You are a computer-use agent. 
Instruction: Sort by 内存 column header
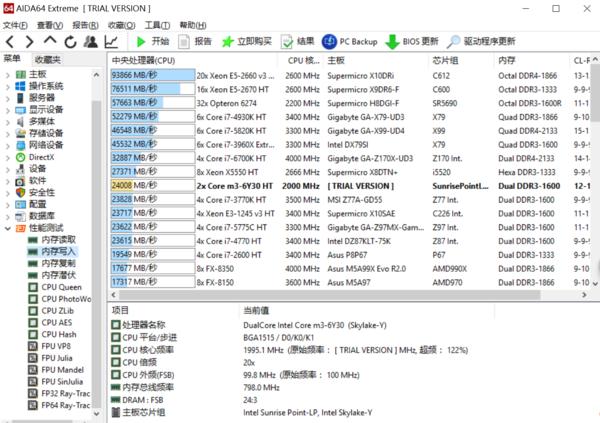(x=532, y=60)
